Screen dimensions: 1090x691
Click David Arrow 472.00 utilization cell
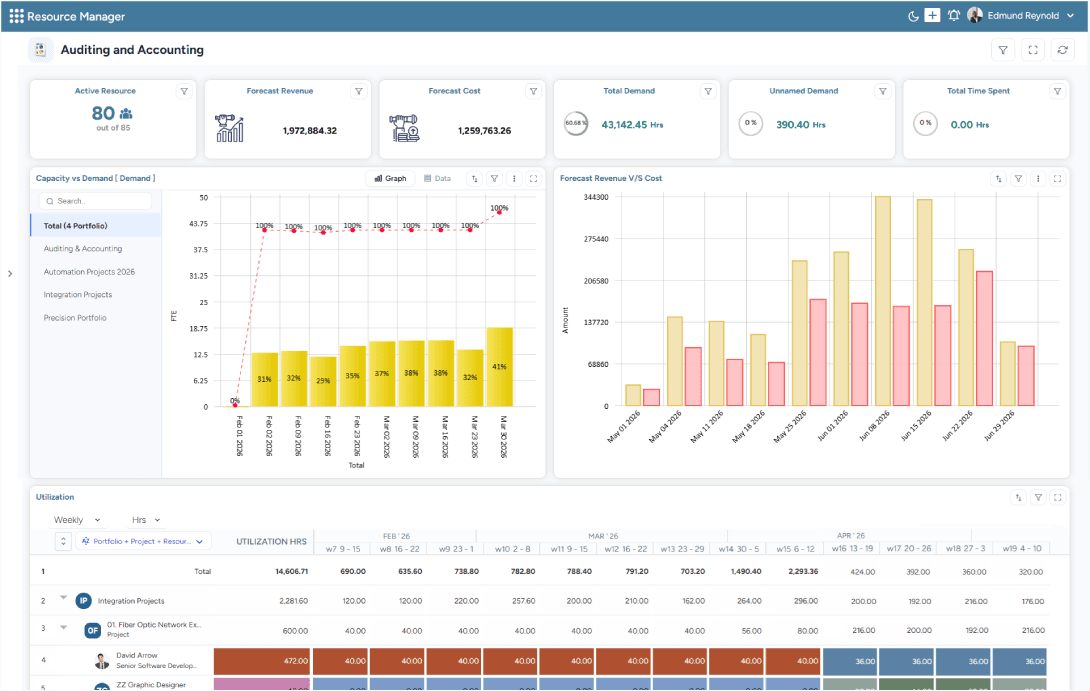click(262, 661)
